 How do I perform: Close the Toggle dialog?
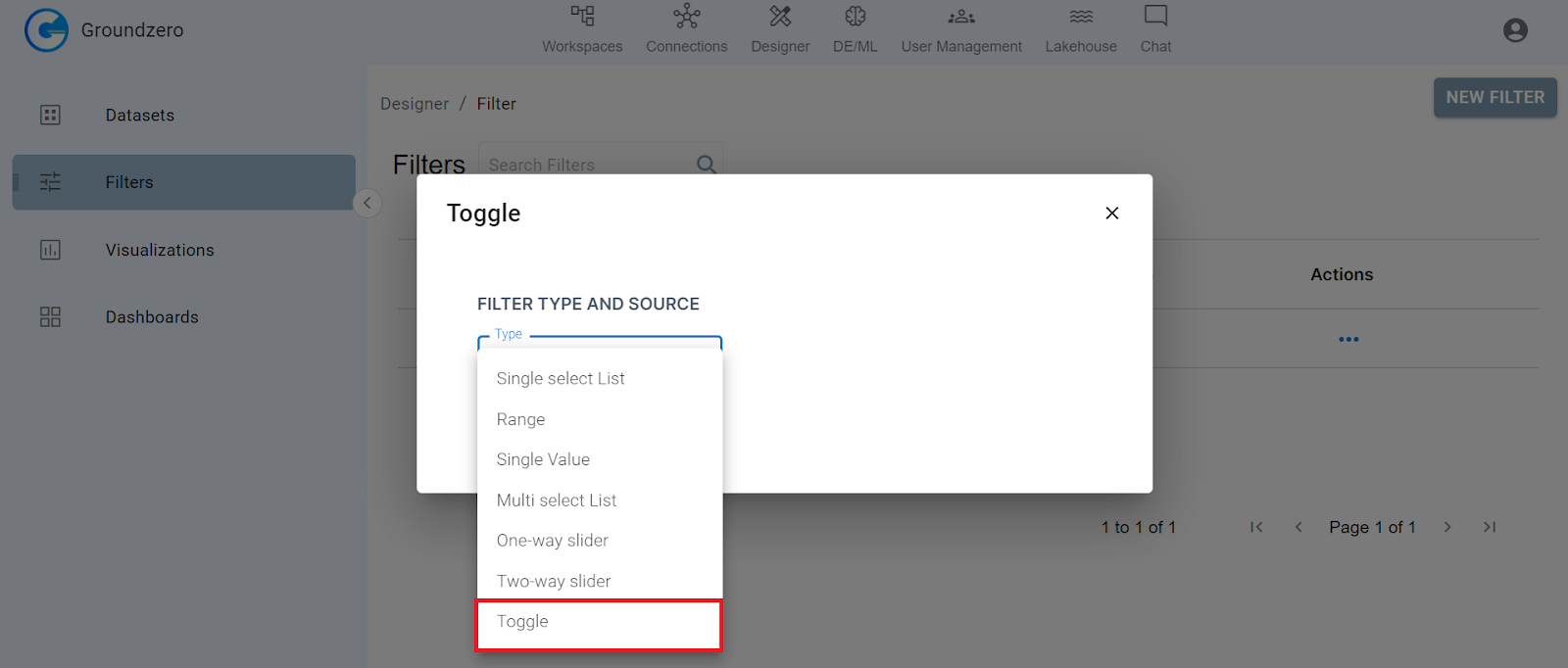click(x=1111, y=214)
